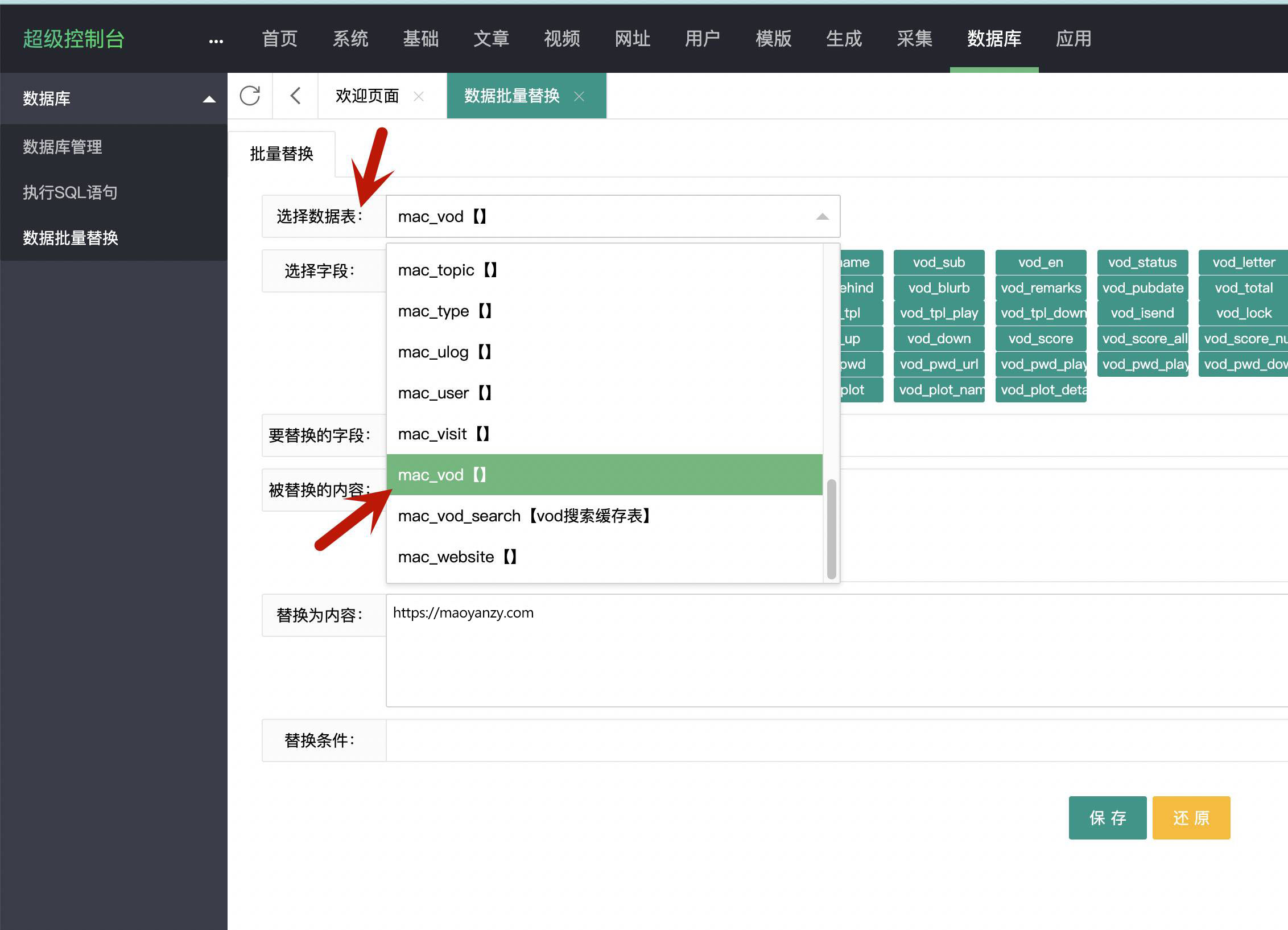Toggle the vod_status field tag

[1142, 262]
